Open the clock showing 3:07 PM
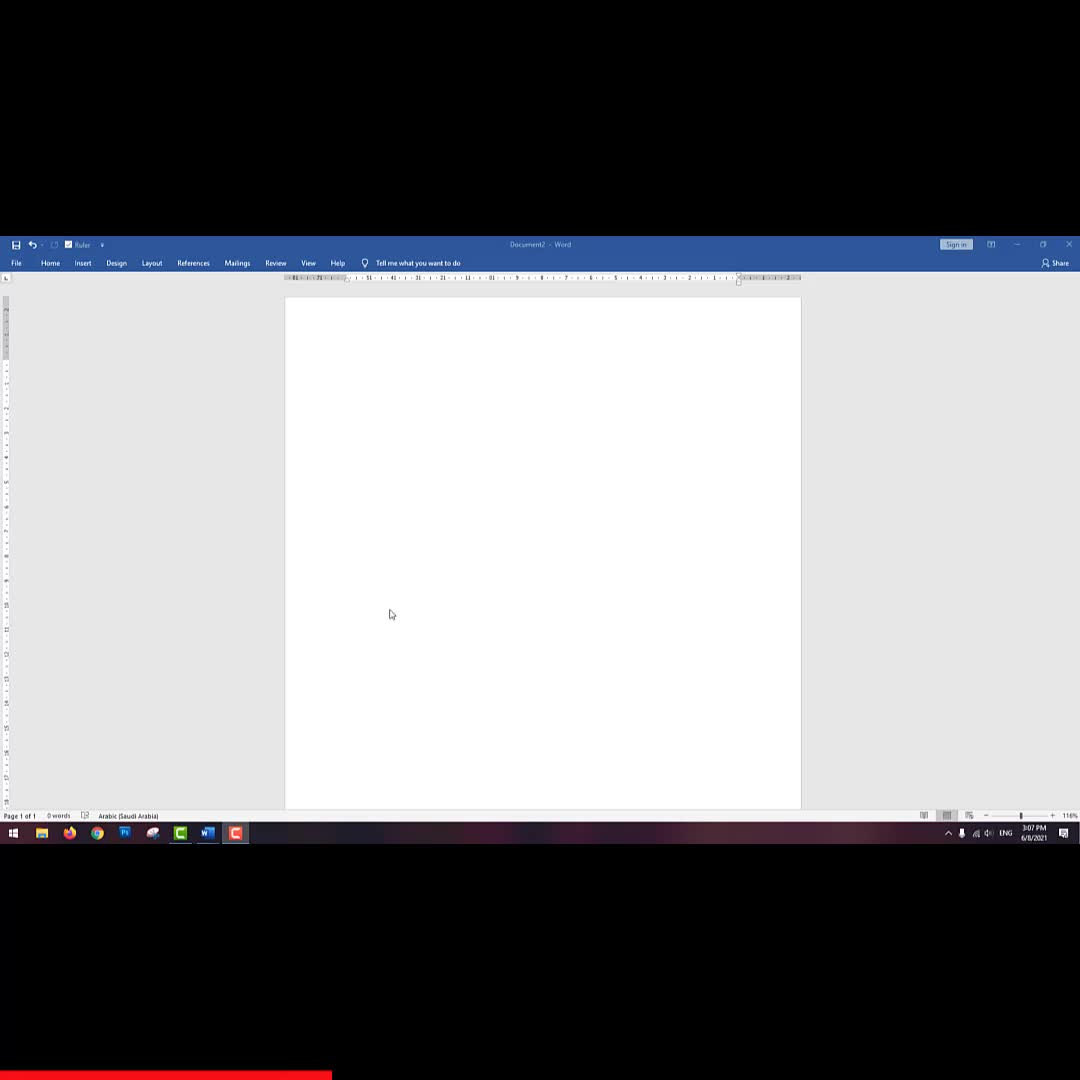Screen dimensions: 1080x1080 pyautogui.click(x=1034, y=833)
